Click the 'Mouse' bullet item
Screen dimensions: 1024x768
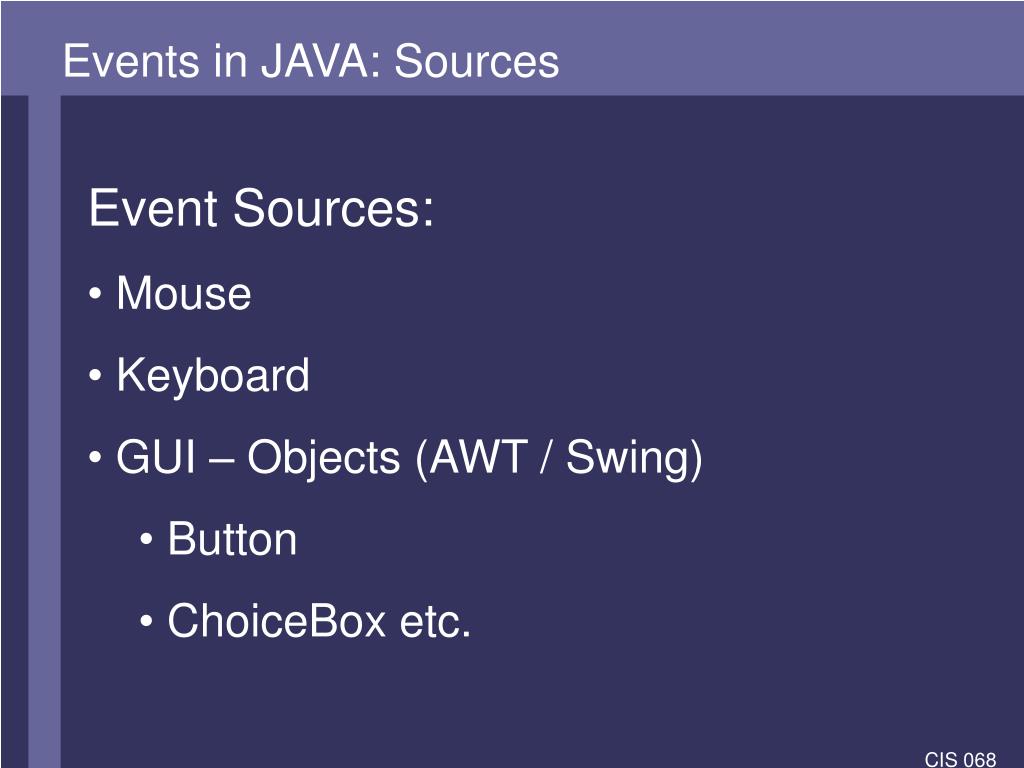pos(184,293)
